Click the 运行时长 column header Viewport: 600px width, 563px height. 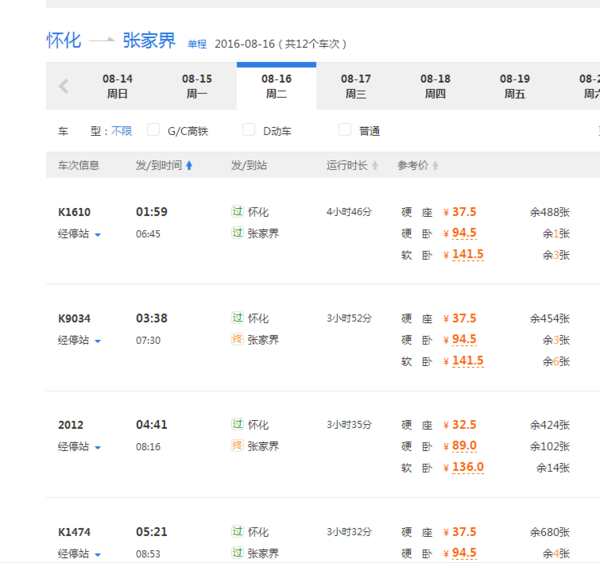coord(347,165)
